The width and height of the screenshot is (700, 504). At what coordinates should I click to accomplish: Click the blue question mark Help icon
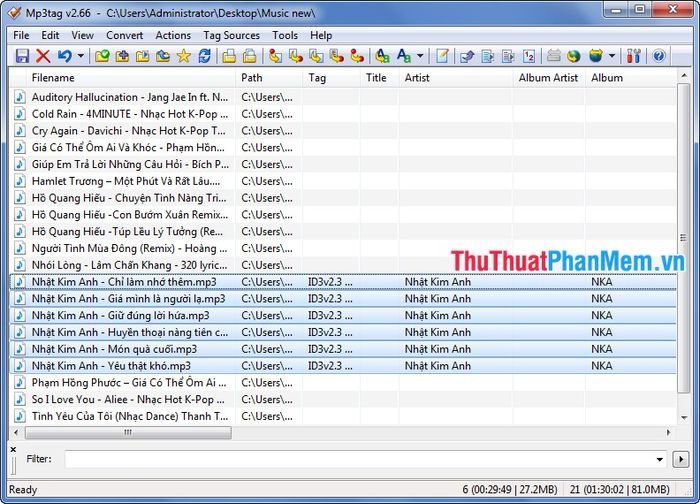(x=659, y=56)
